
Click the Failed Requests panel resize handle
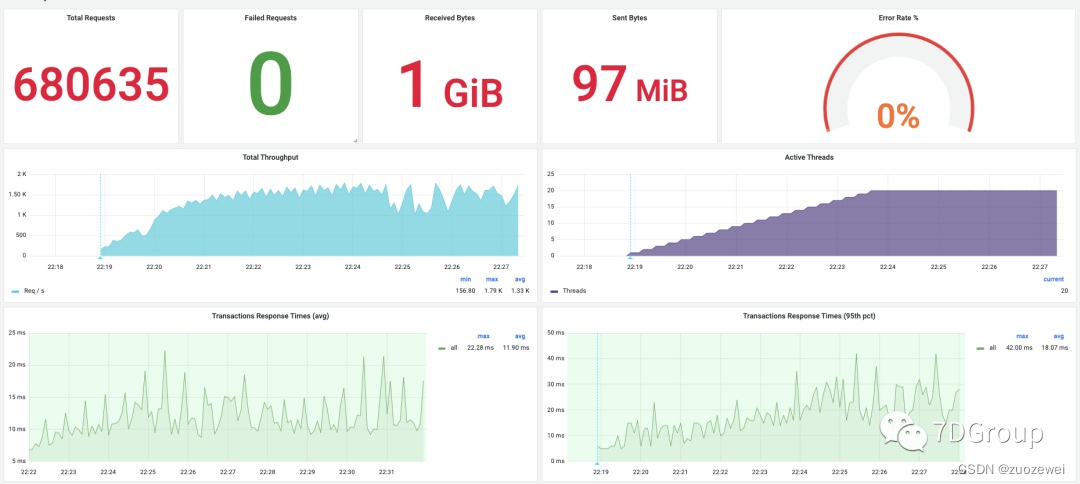coord(354,140)
